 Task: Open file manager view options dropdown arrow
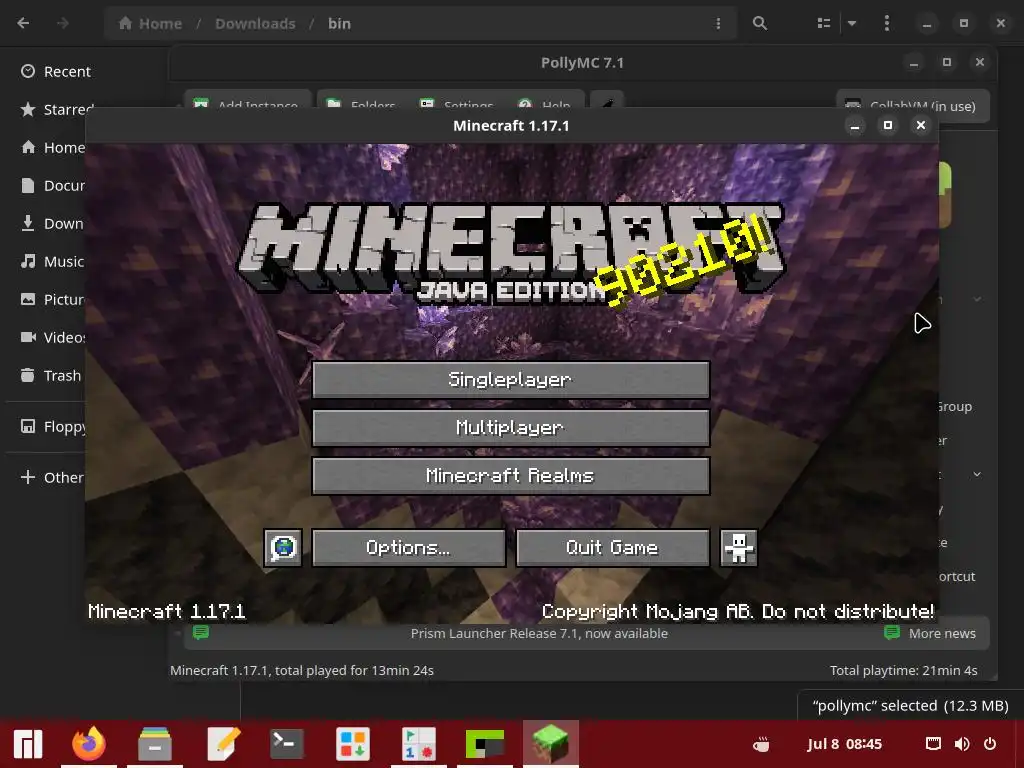tap(852, 24)
